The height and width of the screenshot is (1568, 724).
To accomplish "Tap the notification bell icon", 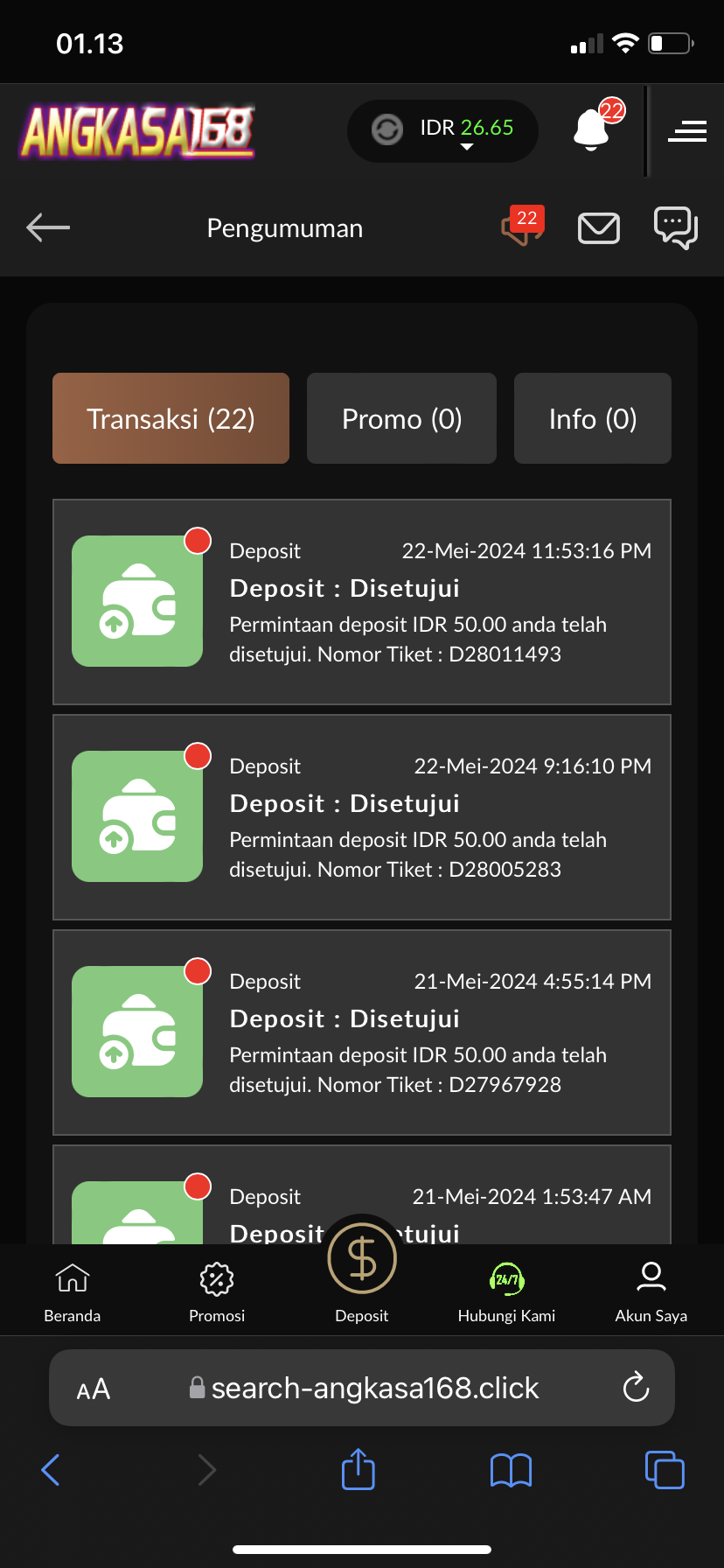I will point(592,130).
